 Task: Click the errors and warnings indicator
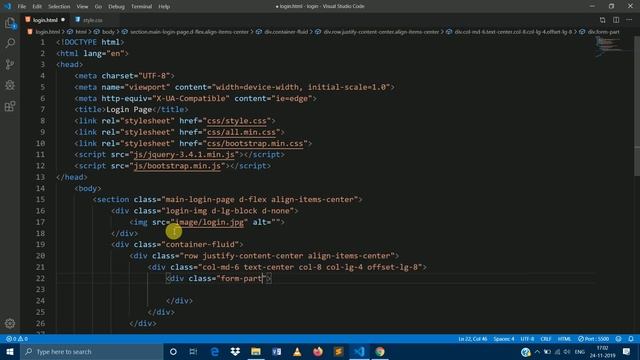pos(17,339)
